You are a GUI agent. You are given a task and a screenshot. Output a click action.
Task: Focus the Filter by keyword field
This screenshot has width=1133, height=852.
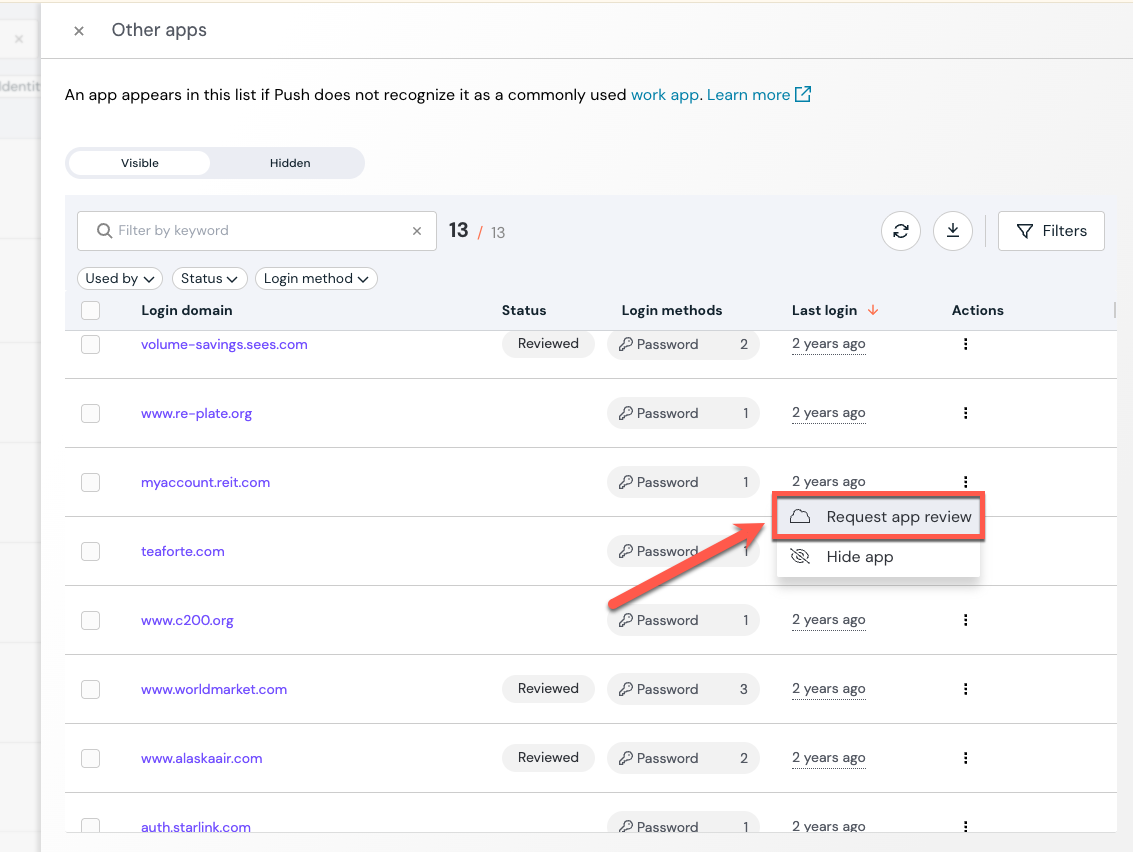pos(257,231)
